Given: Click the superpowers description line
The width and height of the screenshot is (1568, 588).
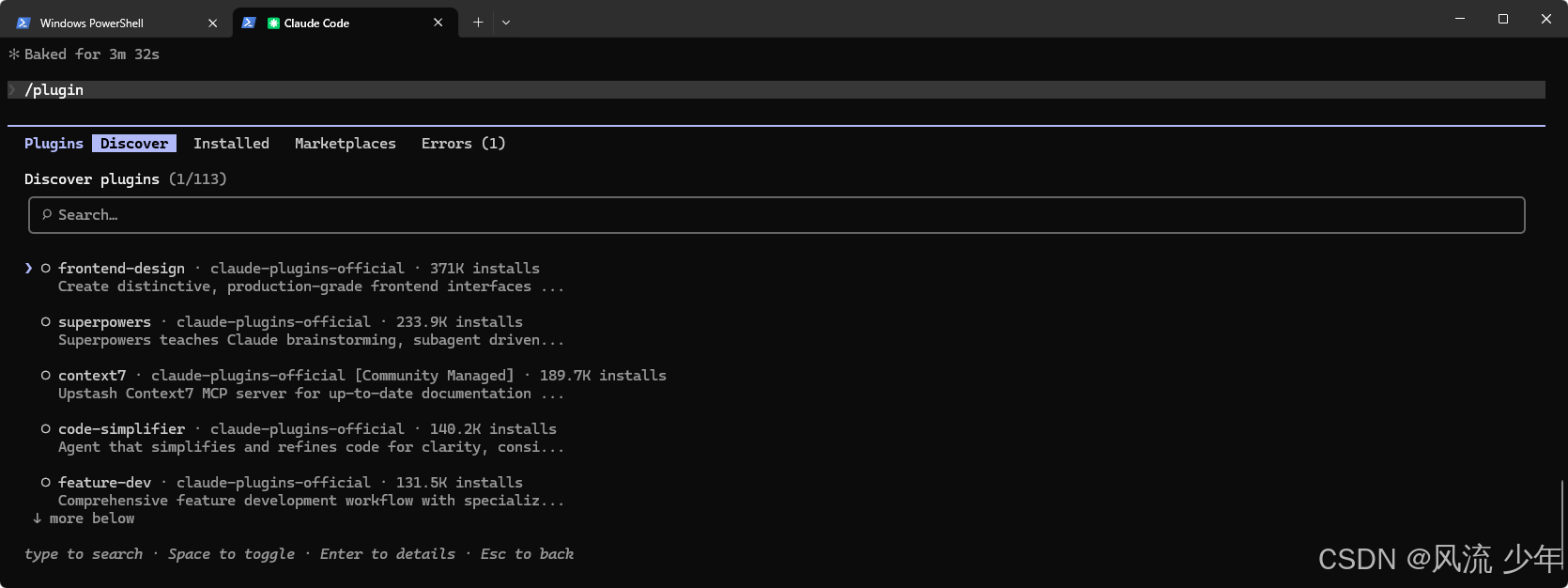Looking at the screenshot, I should tap(311, 340).
